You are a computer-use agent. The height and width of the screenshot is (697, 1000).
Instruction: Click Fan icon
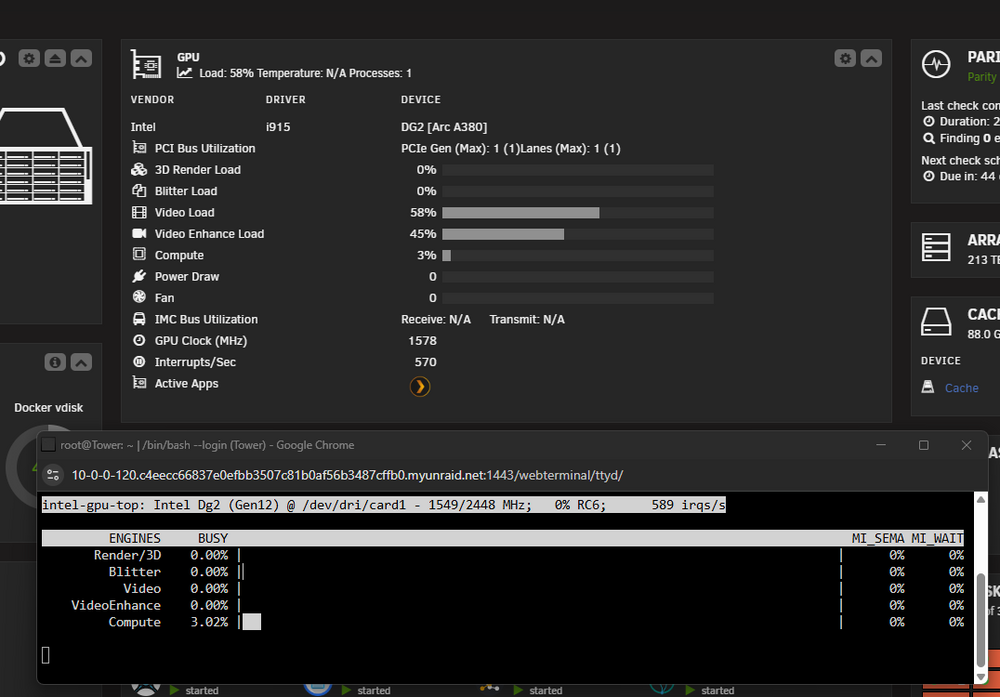(x=139, y=297)
